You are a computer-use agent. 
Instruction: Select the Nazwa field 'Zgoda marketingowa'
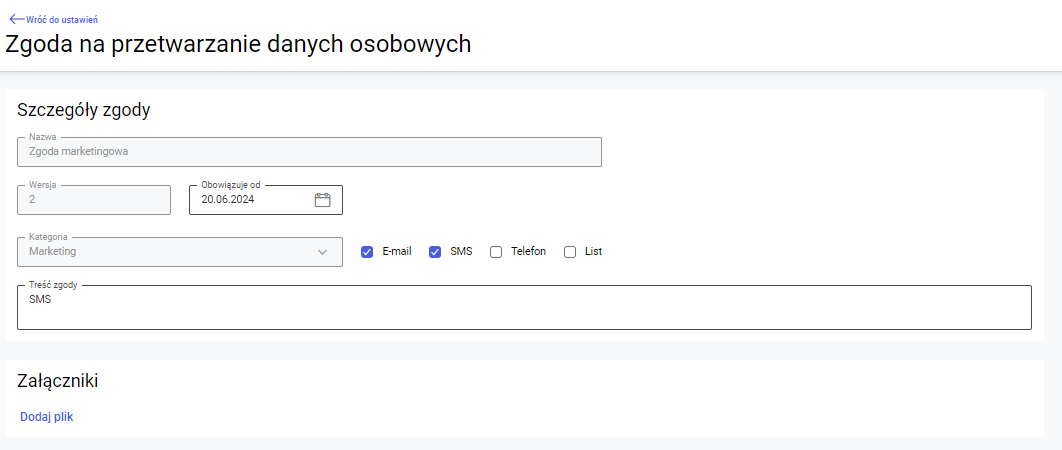309,152
